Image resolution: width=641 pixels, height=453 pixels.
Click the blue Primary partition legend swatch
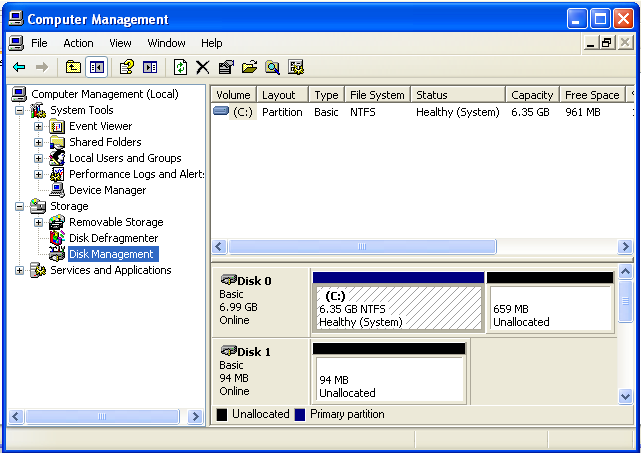300,414
